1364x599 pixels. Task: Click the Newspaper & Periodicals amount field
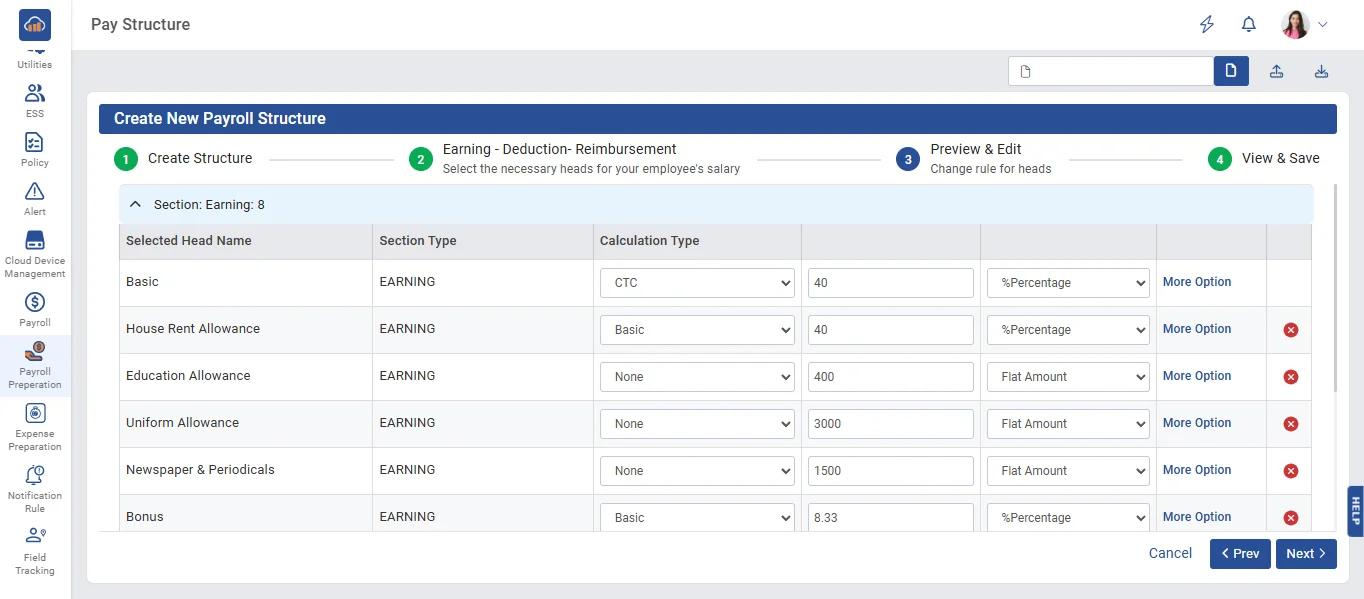[x=890, y=471]
